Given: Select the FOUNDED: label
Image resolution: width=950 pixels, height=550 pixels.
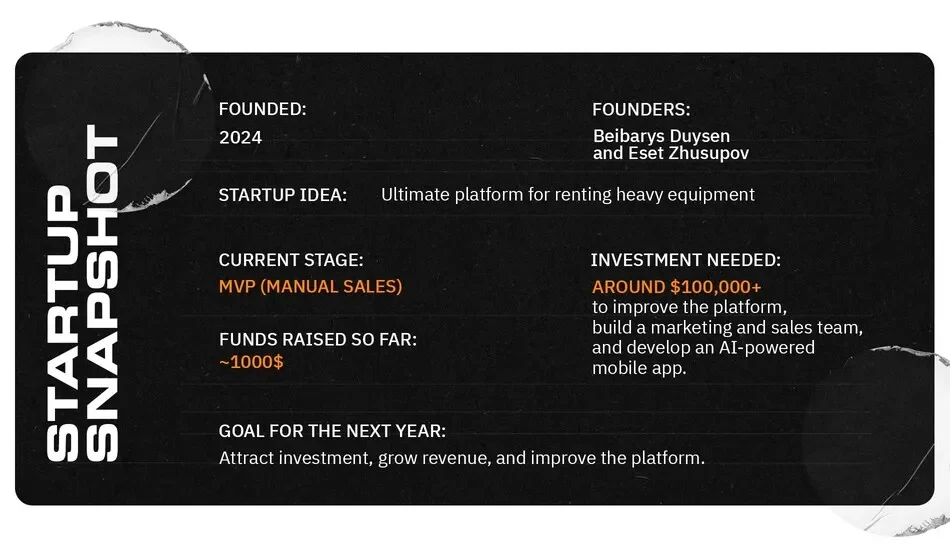Looking at the screenshot, I should click(262, 109).
